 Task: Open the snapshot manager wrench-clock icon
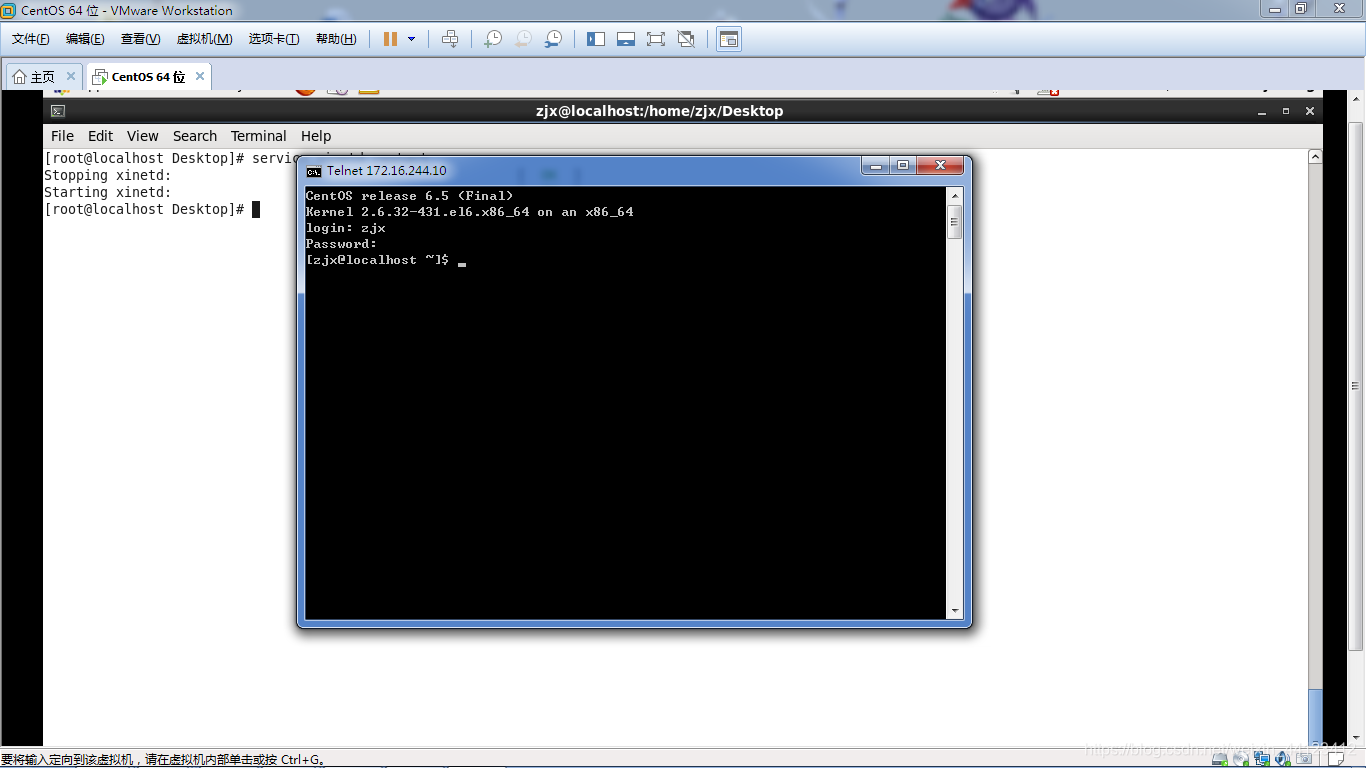coord(553,39)
